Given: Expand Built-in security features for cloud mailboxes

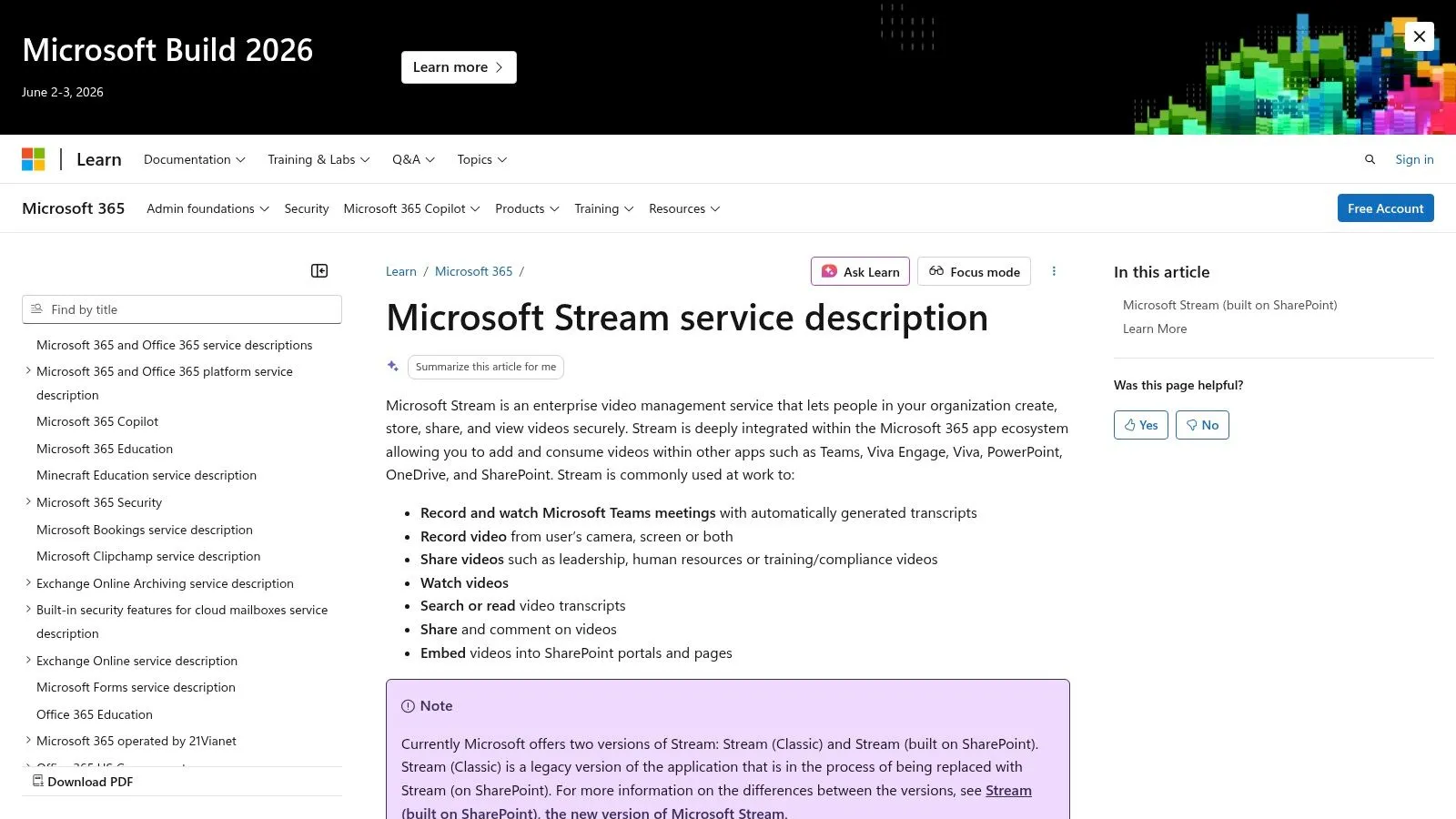Looking at the screenshot, I should (28, 610).
